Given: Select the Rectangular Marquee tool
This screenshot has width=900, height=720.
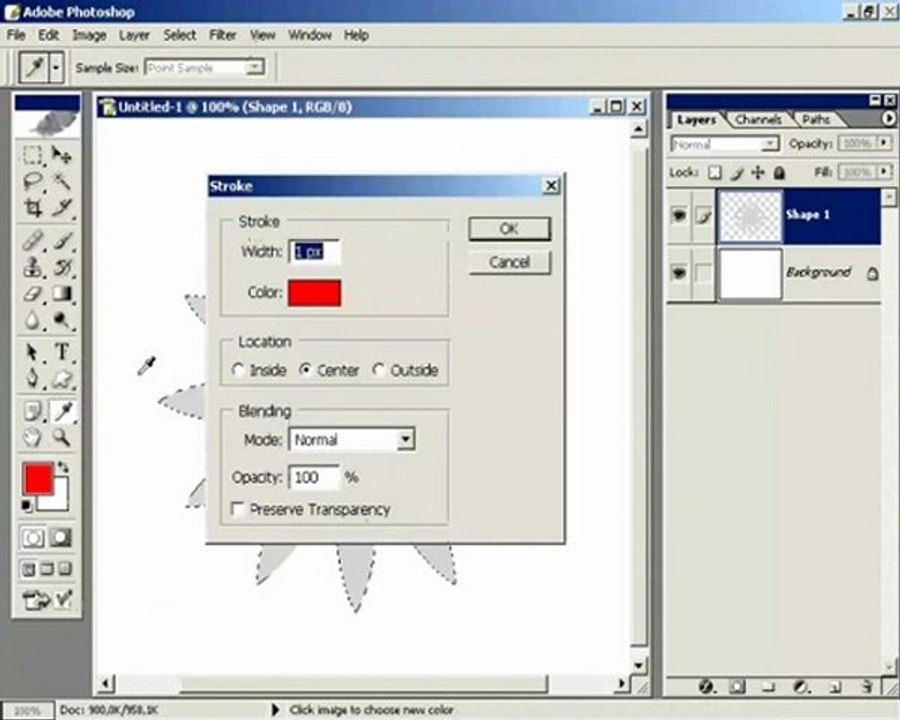Looking at the screenshot, I should (x=32, y=155).
